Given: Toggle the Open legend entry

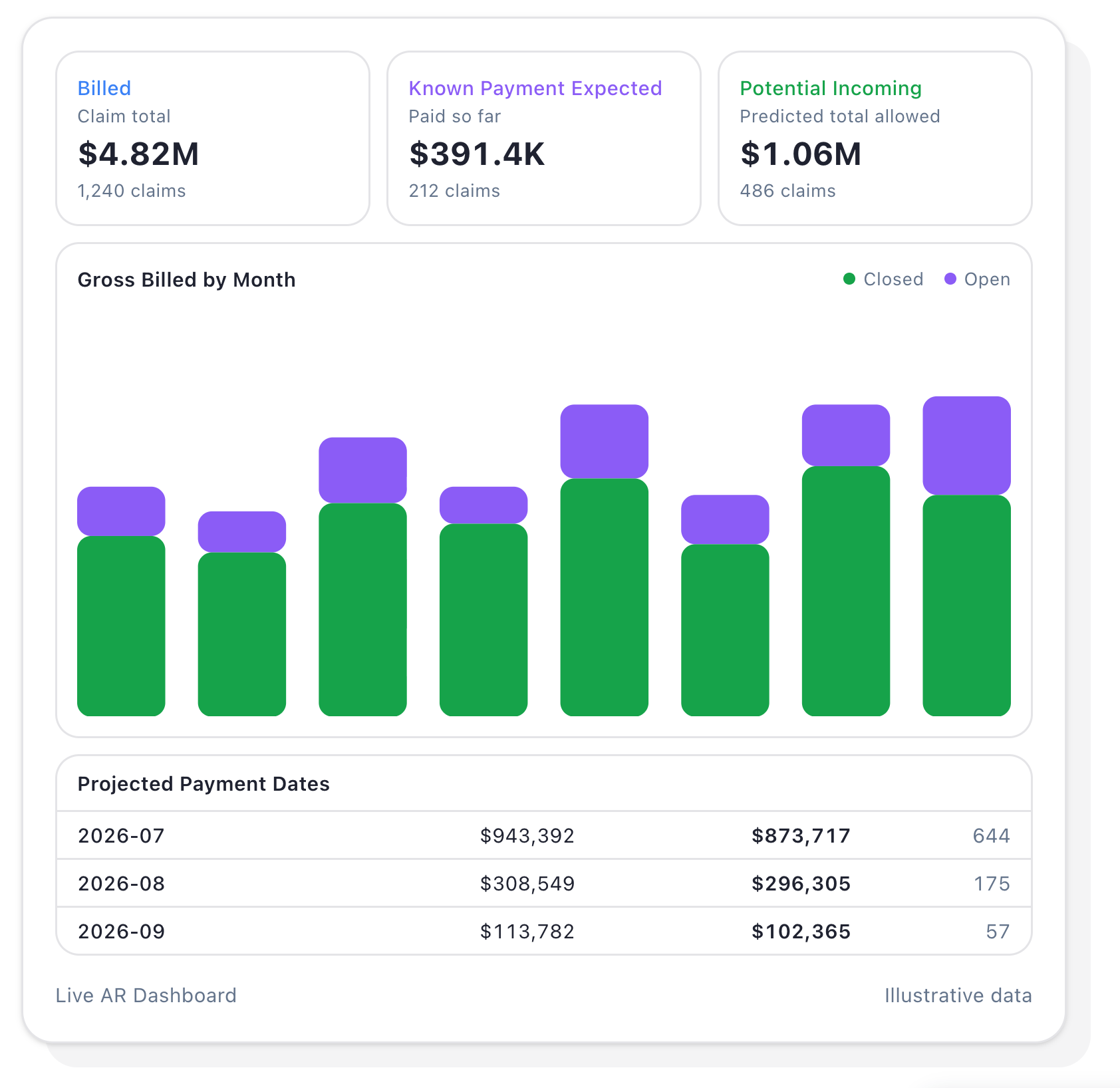Looking at the screenshot, I should 977,279.
